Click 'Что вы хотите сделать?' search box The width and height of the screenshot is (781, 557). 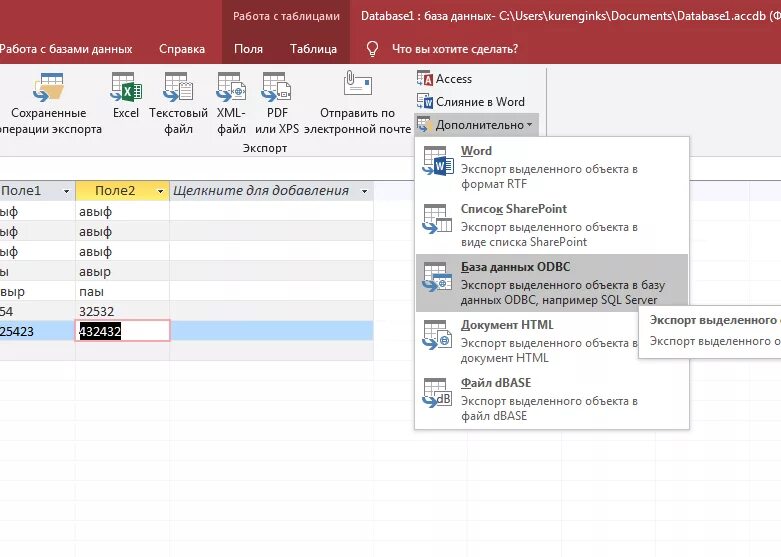(x=455, y=49)
